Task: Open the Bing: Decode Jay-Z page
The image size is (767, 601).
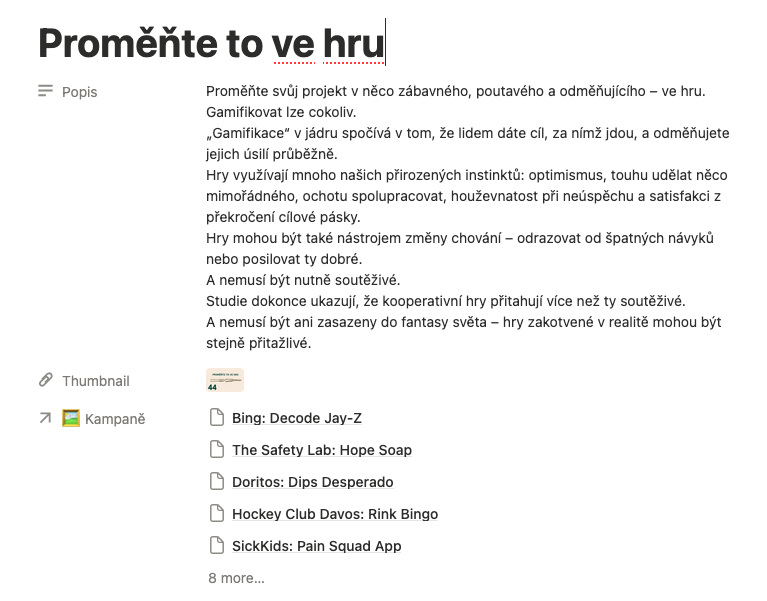Action: point(297,418)
